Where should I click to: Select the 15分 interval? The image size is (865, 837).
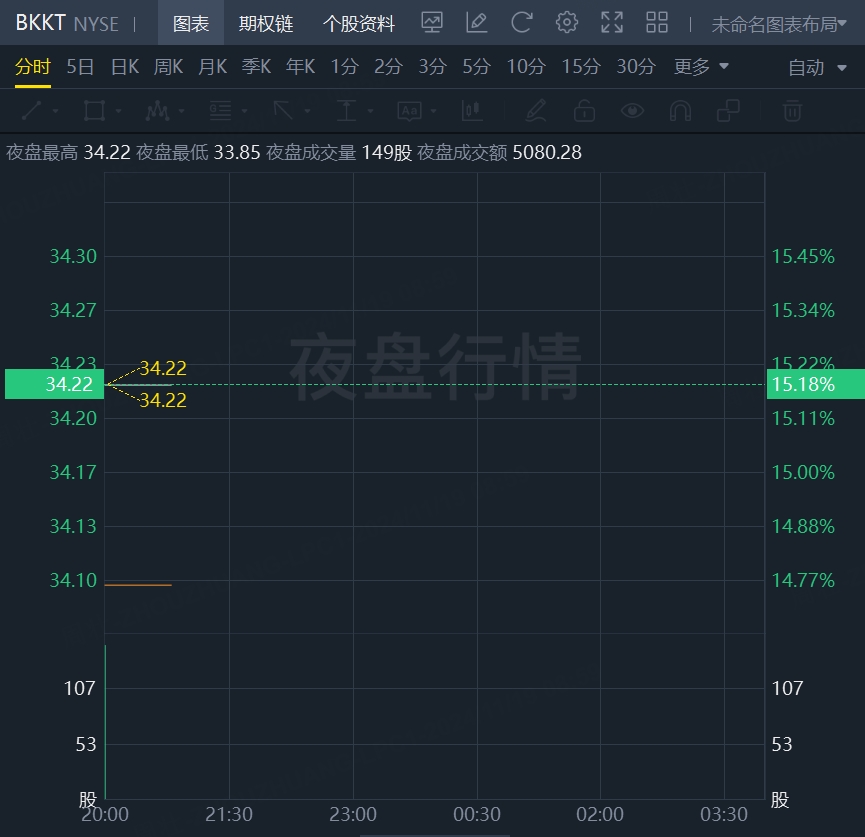tap(581, 67)
